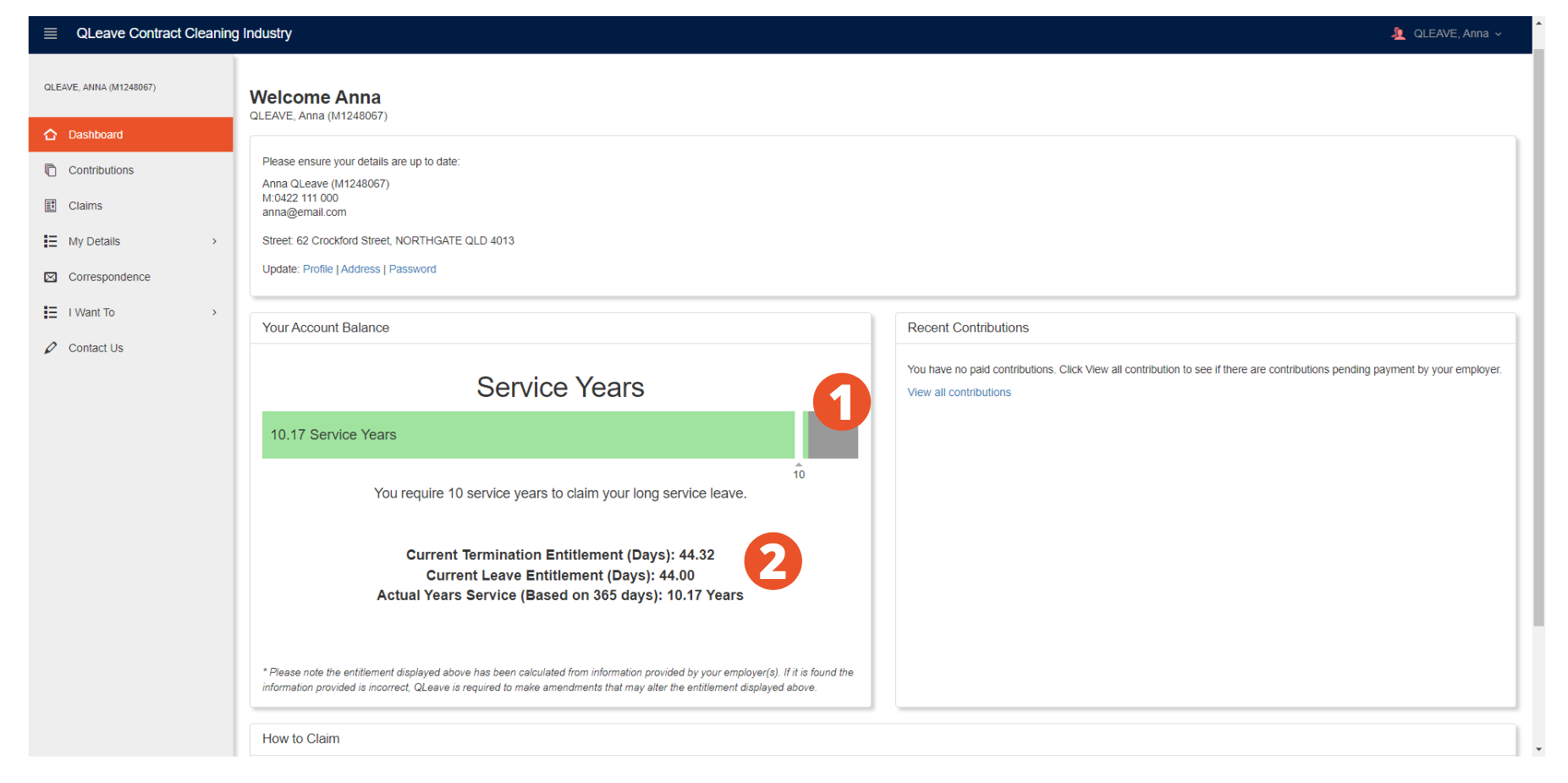1568x783 pixels.
Task: Click the entitlement disclaimer footnote
Action: 558,680
